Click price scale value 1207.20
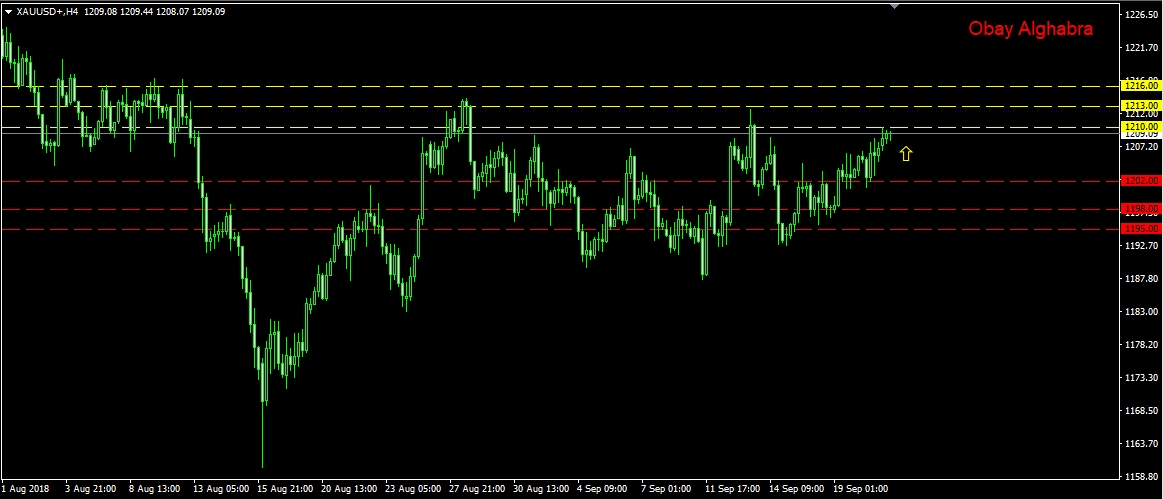The width and height of the screenshot is (1163, 499). tap(1142, 148)
